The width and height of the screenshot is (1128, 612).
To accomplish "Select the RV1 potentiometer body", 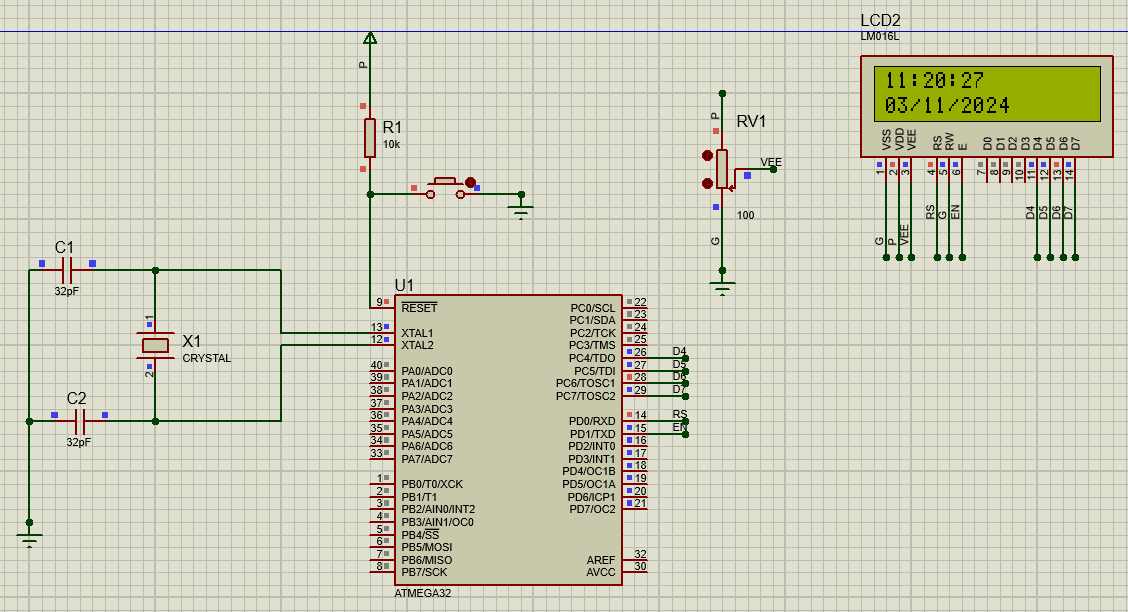I will click(x=722, y=170).
